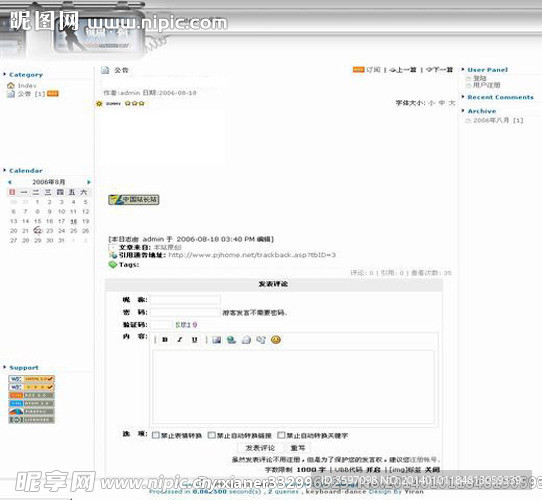Insert an image via the editor toolbar
The height and width of the screenshot is (500, 542).
217,340
